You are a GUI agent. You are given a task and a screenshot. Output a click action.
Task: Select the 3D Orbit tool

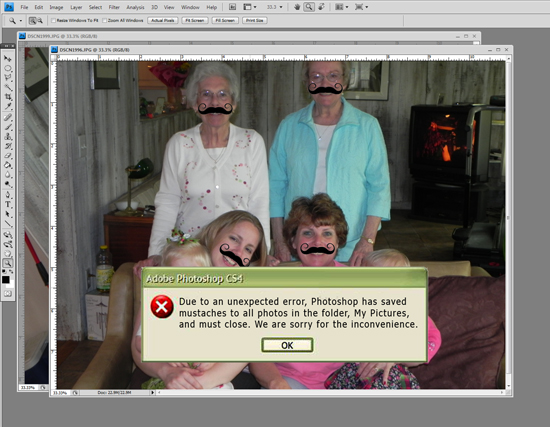pos(8,244)
